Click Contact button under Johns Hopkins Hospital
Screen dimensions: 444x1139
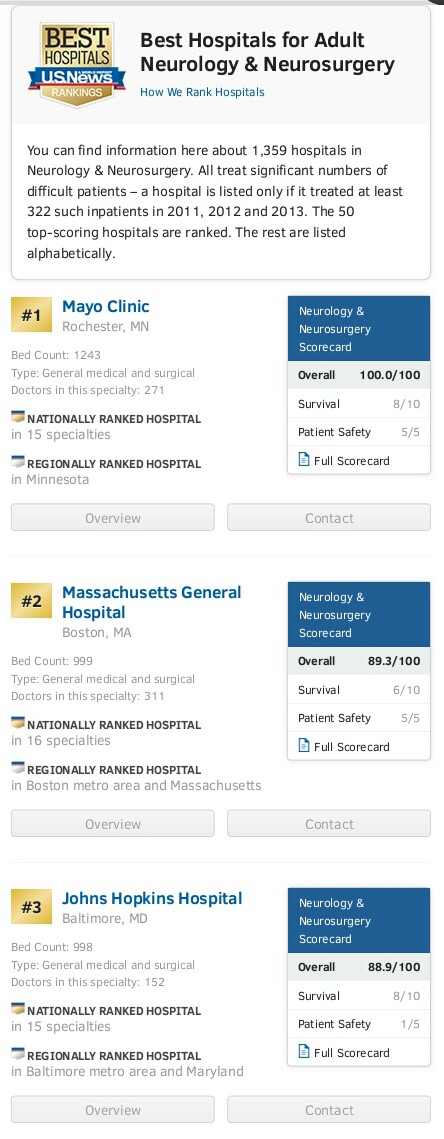click(329, 1110)
